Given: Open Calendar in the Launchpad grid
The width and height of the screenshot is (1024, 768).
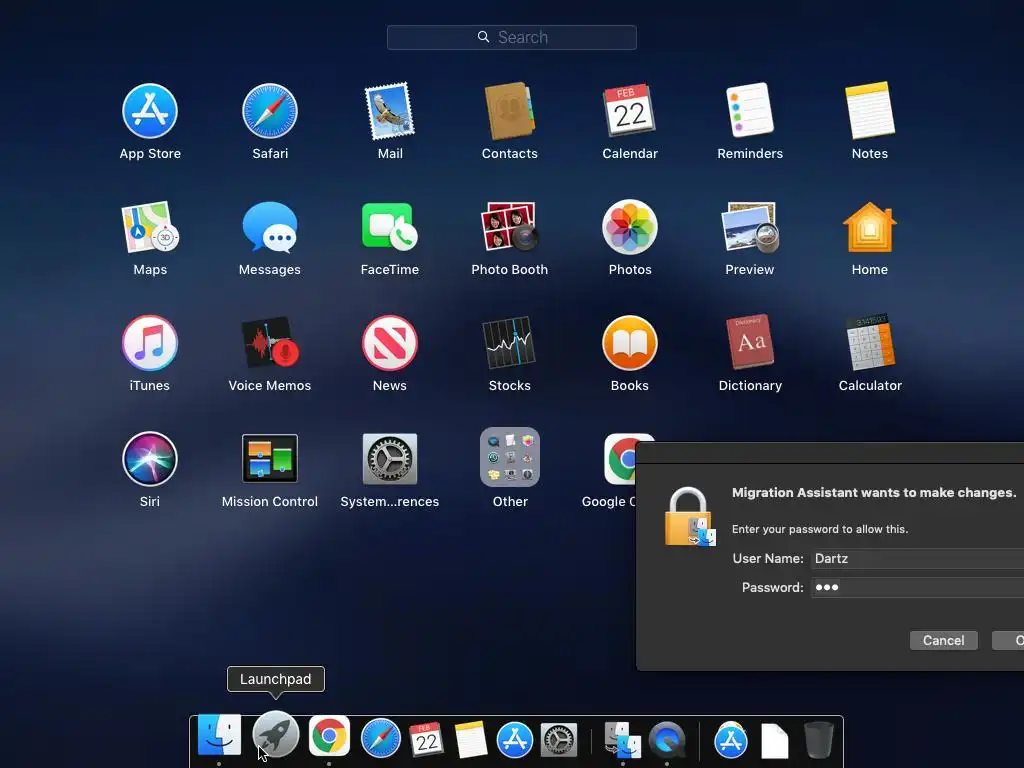Looking at the screenshot, I should pos(630,111).
